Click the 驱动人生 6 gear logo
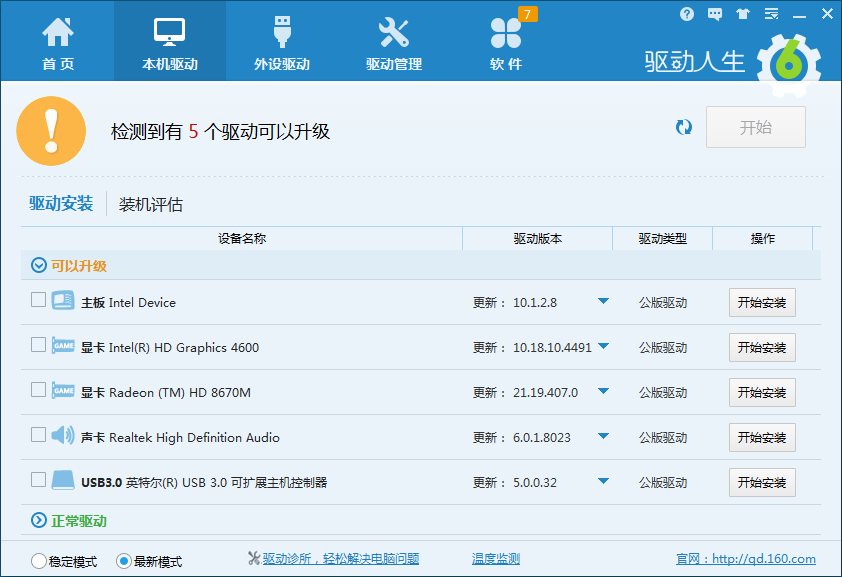This screenshot has width=842, height=577. [788, 65]
